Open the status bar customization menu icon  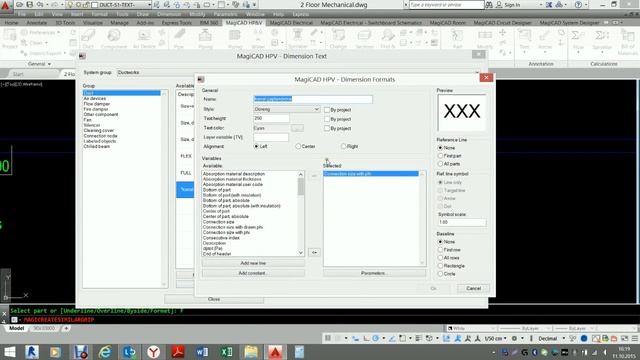tap(635, 338)
